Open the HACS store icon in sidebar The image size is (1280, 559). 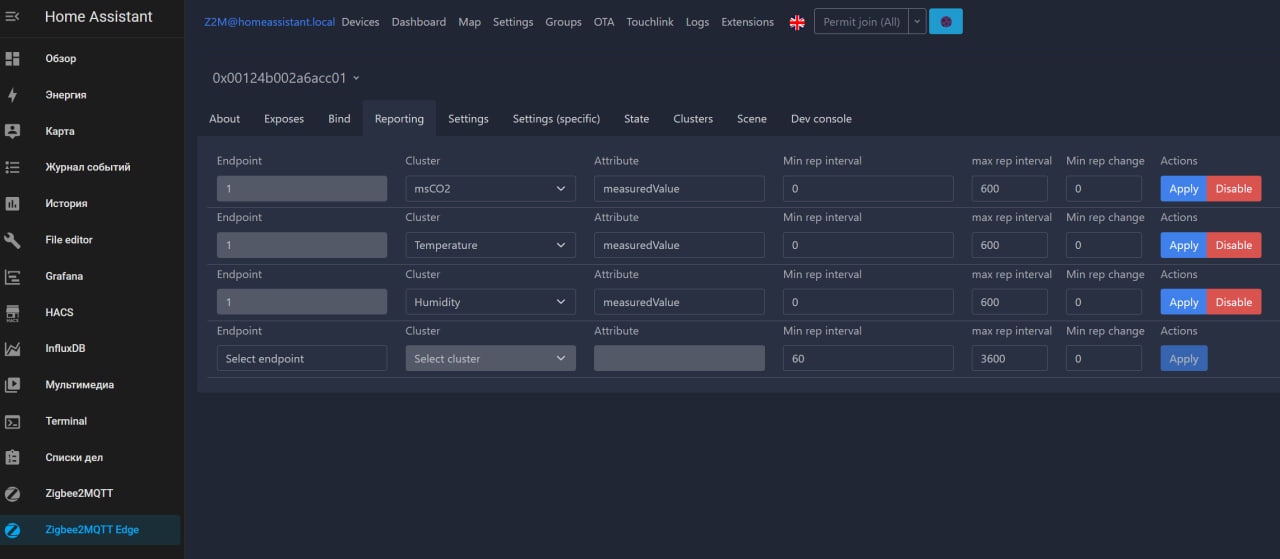(x=13, y=312)
